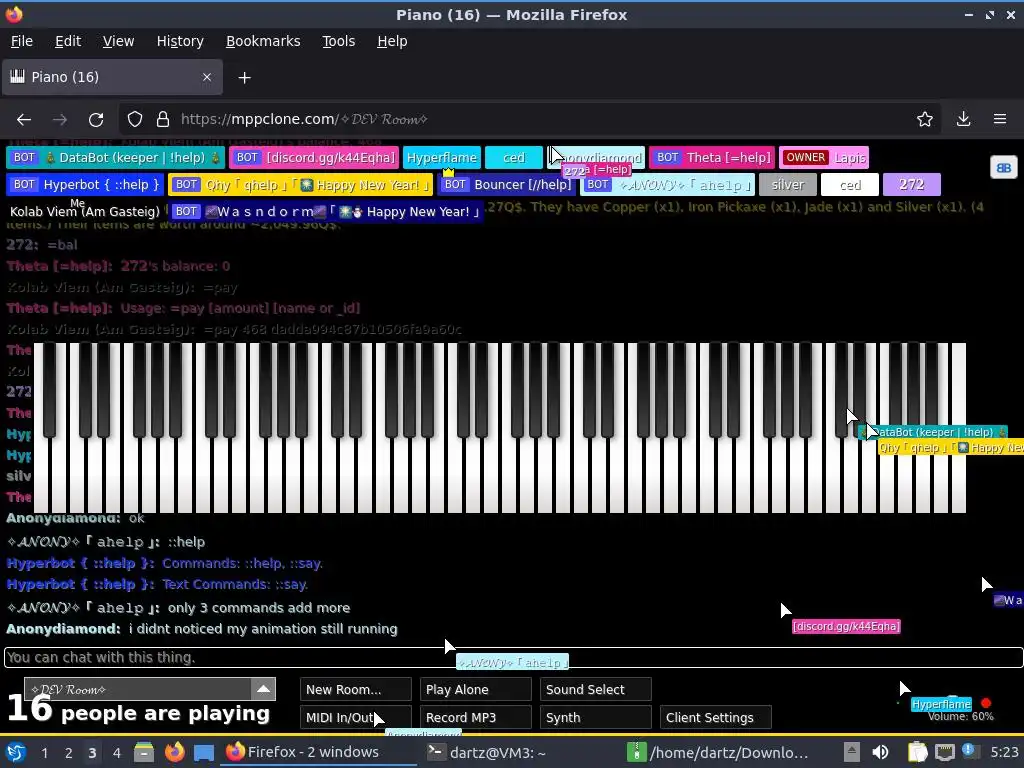This screenshot has height=768, width=1024.
Task: Close the Piano (16) tab
Action: click(x=207, y=77)
